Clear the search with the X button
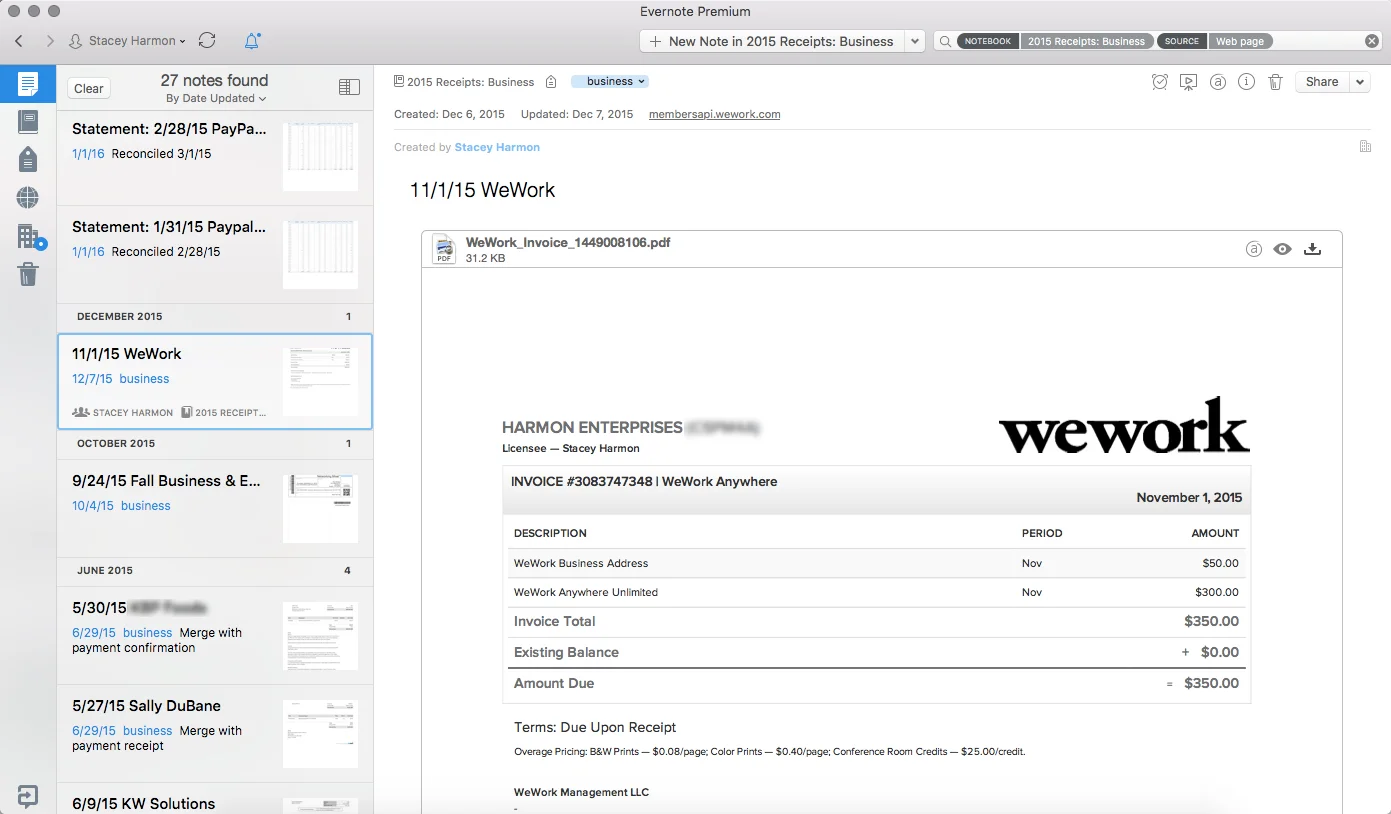This screenshot has width=1391, height=814. 1372,41
